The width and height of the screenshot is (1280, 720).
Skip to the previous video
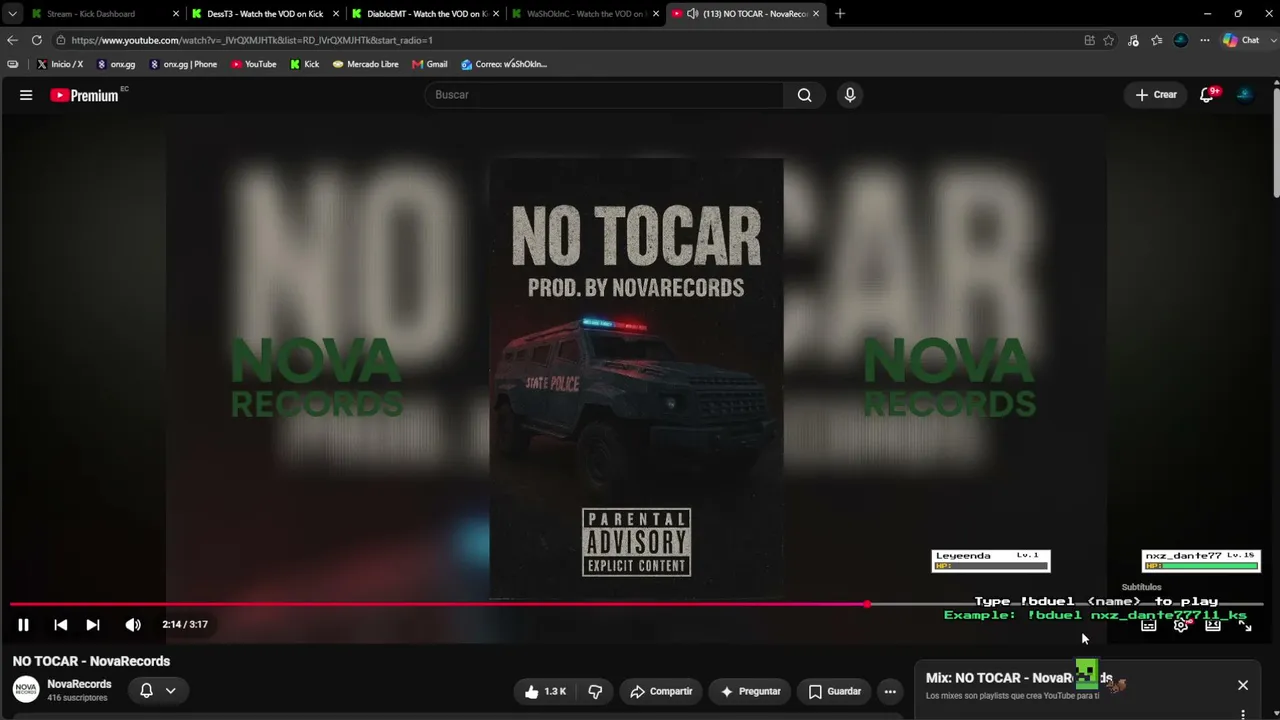[61, 625]
